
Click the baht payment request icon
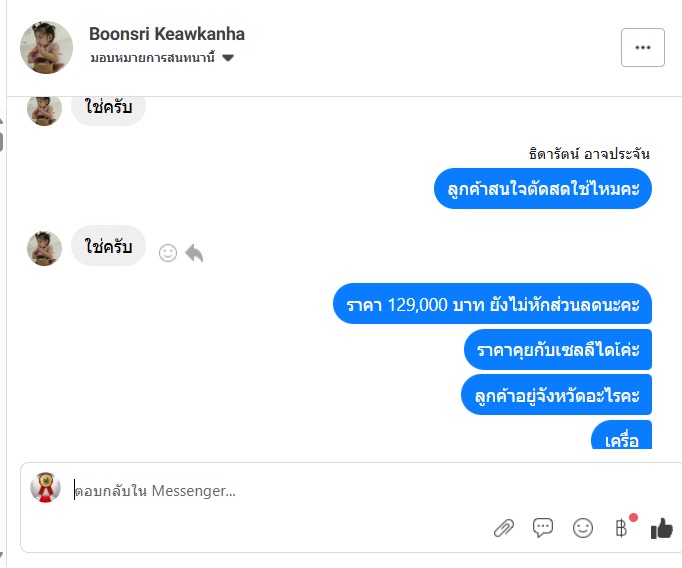(x=622, y=528)
